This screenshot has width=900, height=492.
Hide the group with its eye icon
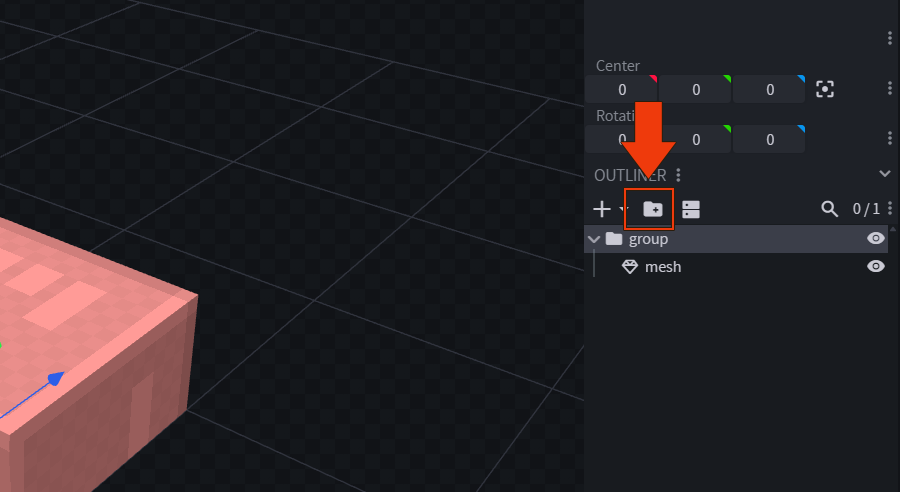pyautogui.click(x=876, y=239)
